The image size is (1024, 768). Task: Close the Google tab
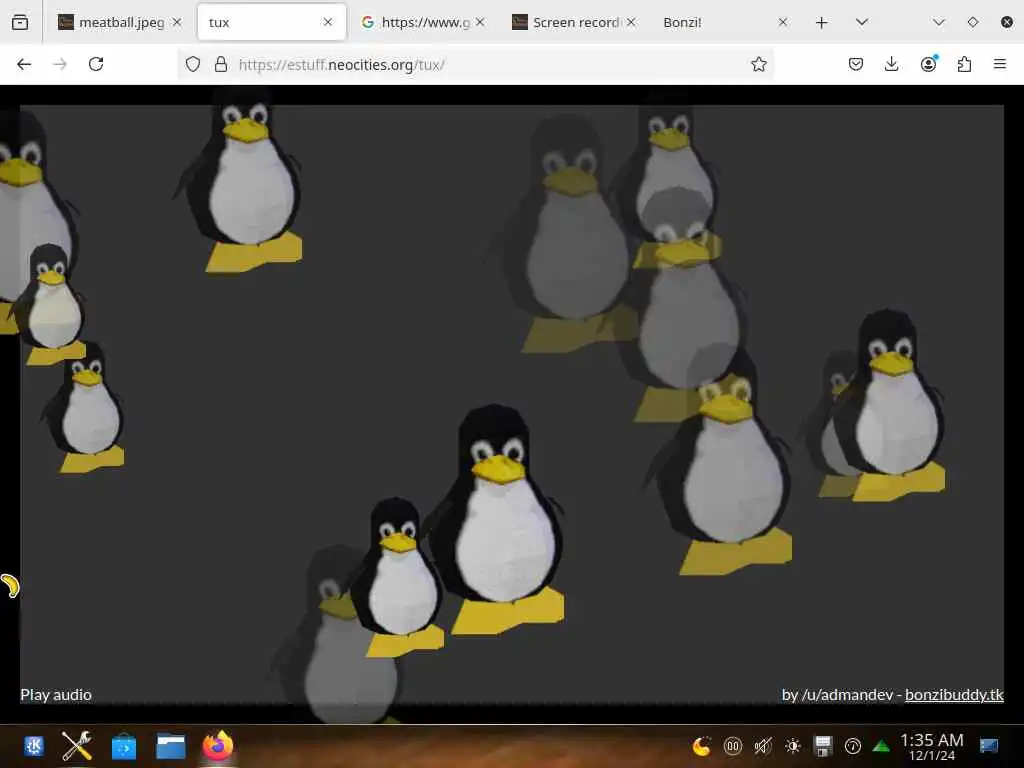coord(480,22)
